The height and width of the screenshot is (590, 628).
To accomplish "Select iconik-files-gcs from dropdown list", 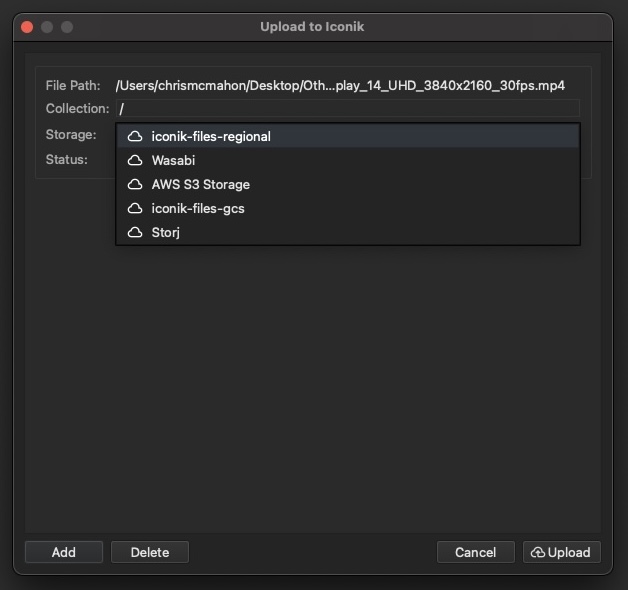I will [198, 208].
